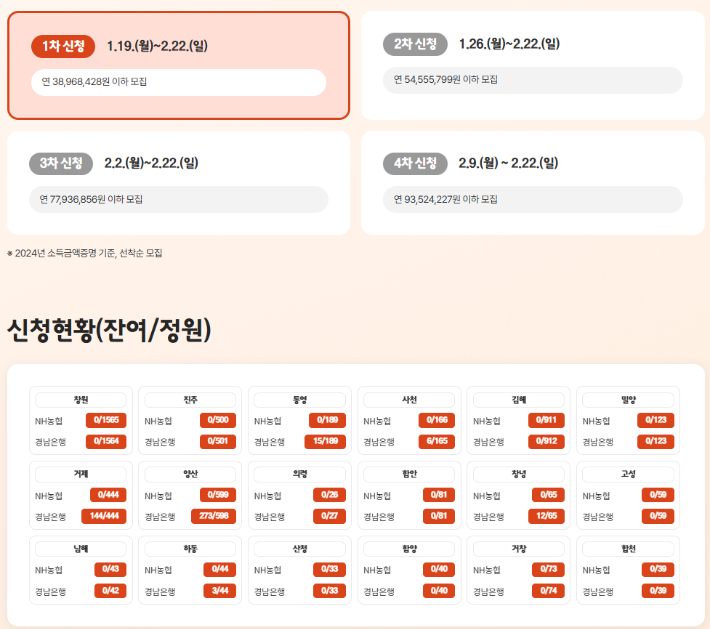Click the date range 1.26.(월)~2.22.(일)
The width and height of the screenshot is (710, 629).
click(x=509, y=44)
